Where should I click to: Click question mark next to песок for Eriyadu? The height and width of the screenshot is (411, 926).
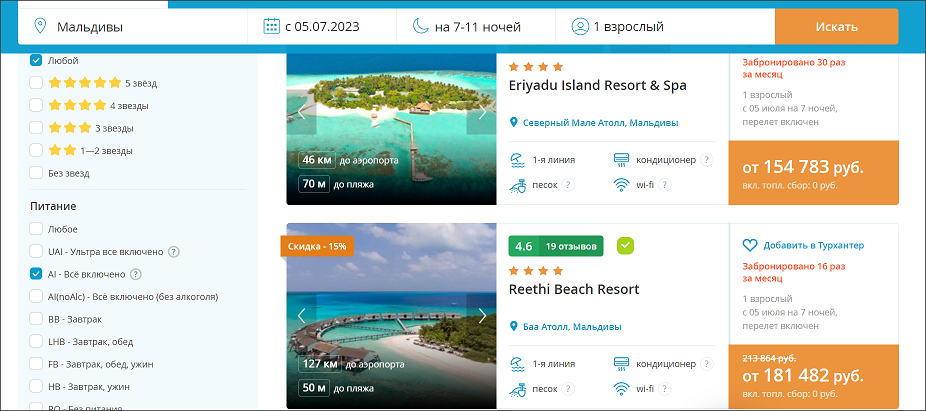tap(568, 185)
